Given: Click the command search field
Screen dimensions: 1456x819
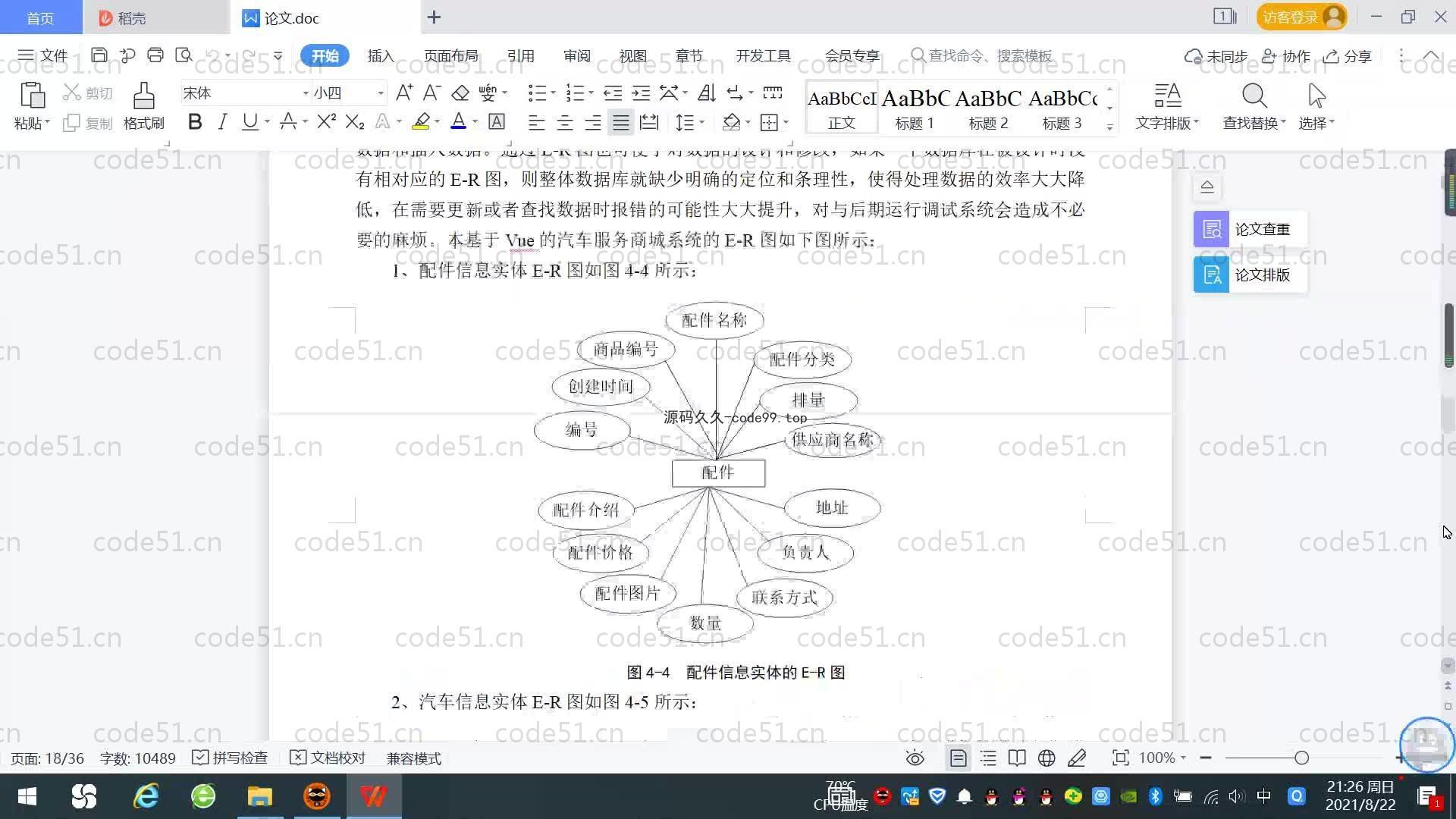Looking at the screenshot, I should point(982,55).
